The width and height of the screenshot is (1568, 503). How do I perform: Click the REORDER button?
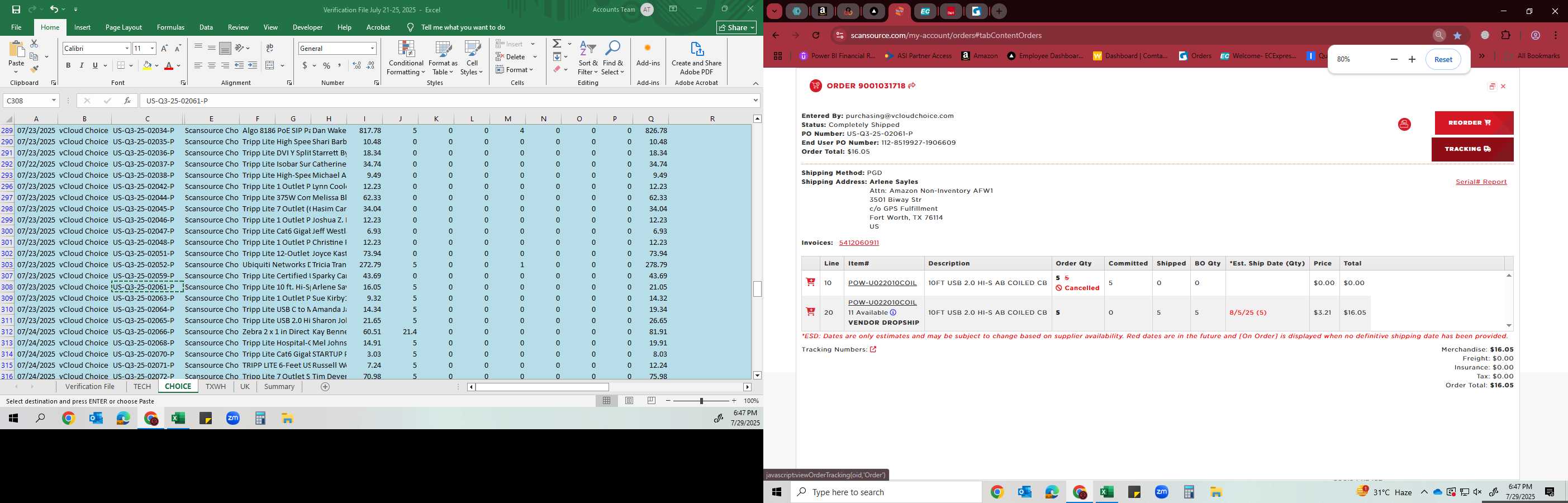1474,123
